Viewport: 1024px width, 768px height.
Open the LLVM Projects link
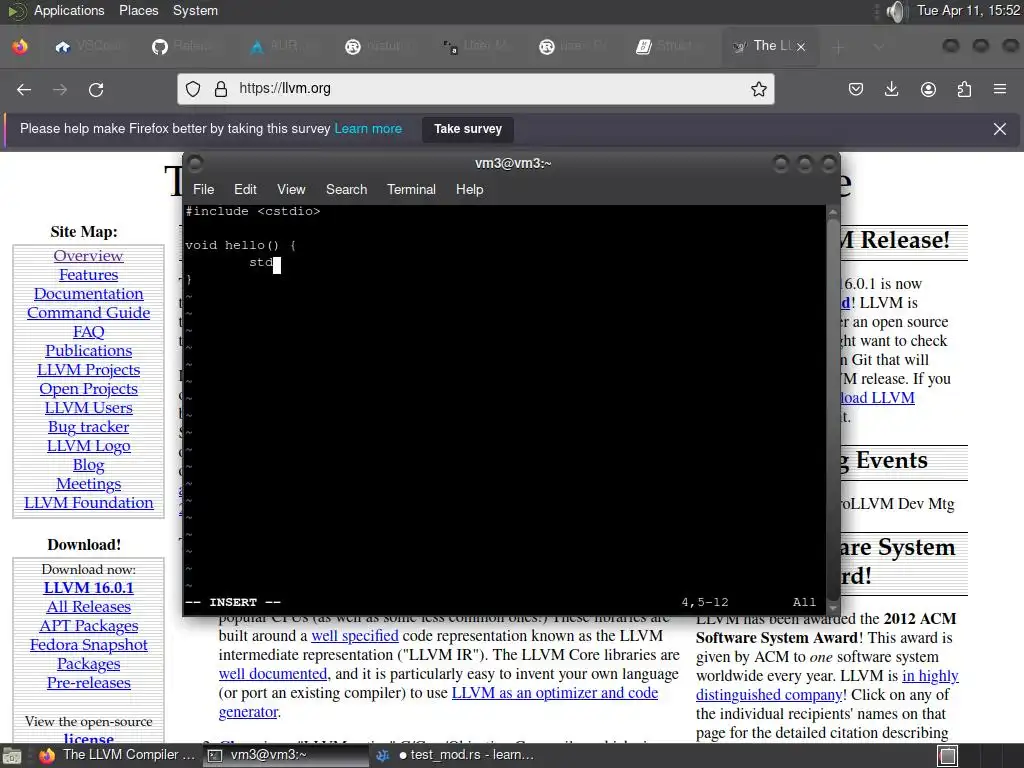(88, 370)
